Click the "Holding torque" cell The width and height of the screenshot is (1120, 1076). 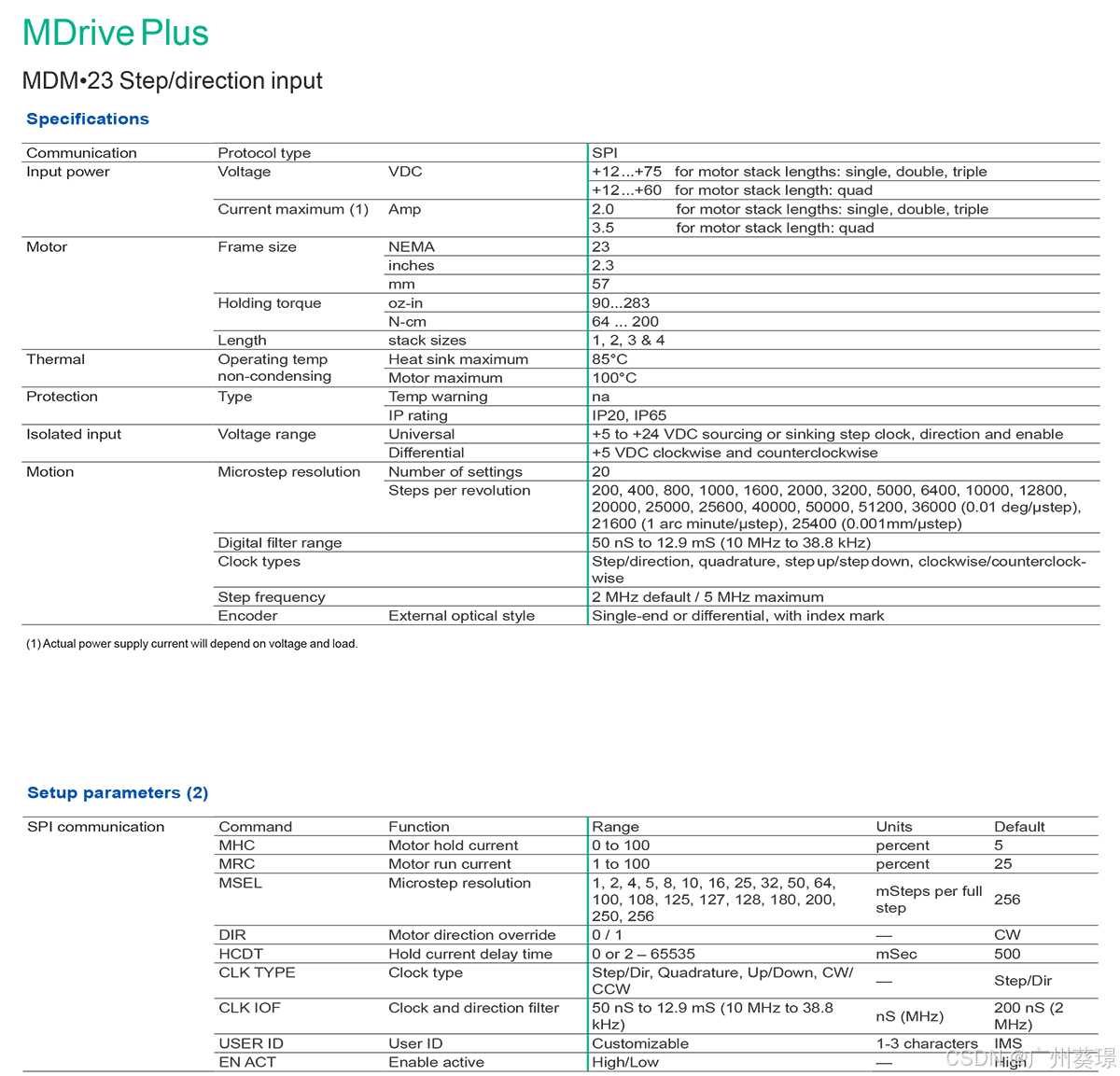(x=270, y=303)
